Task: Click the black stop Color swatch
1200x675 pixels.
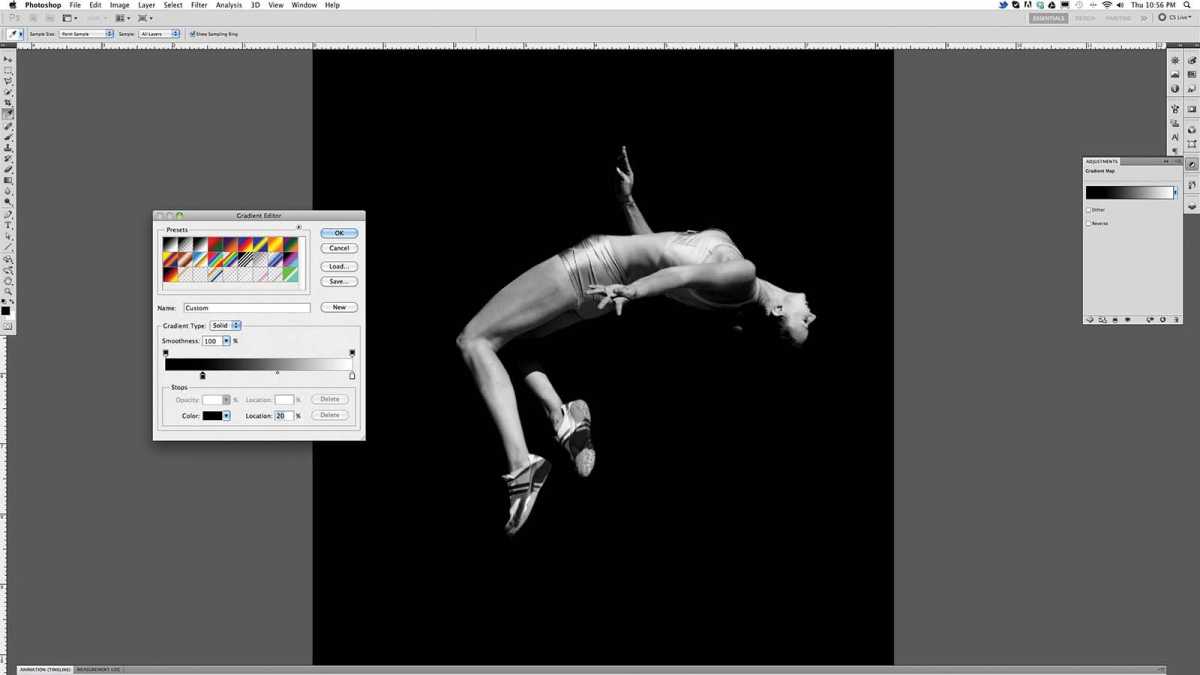Action: [212, 415]
